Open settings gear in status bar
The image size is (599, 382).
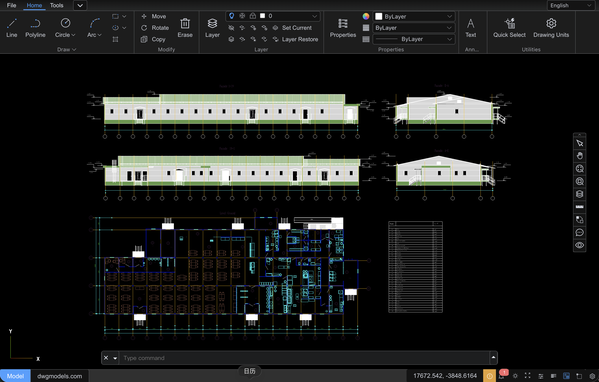click(592, 376)
